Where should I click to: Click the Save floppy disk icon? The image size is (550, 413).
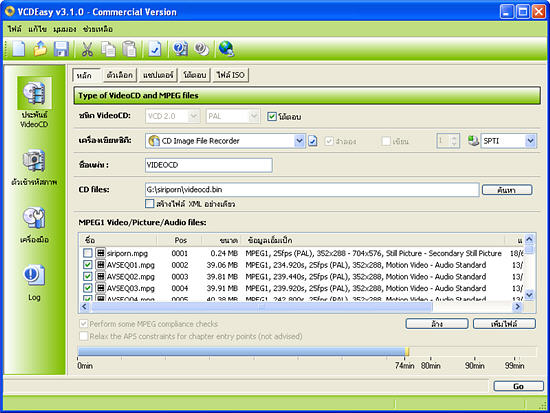click(x=61, y=48)
